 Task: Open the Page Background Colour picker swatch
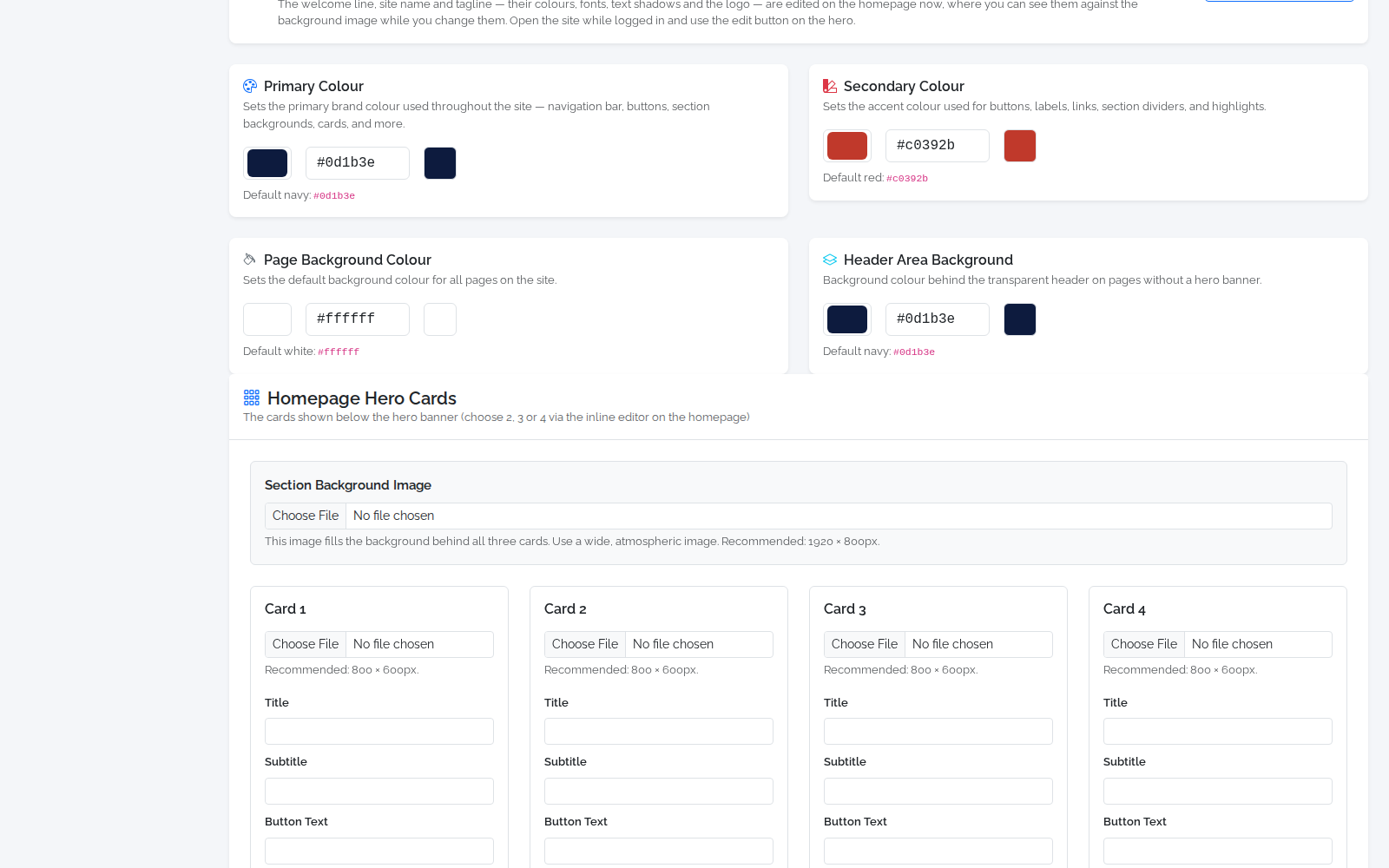tap(267, 319)
